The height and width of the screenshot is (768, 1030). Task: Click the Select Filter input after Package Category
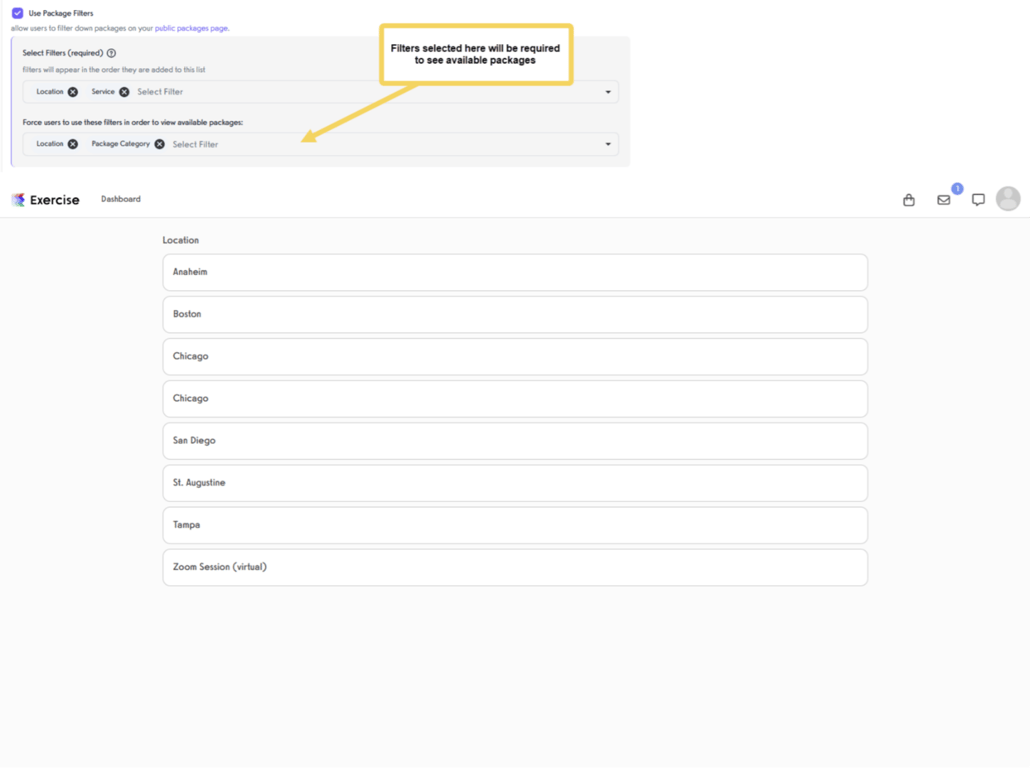point(196,145)
